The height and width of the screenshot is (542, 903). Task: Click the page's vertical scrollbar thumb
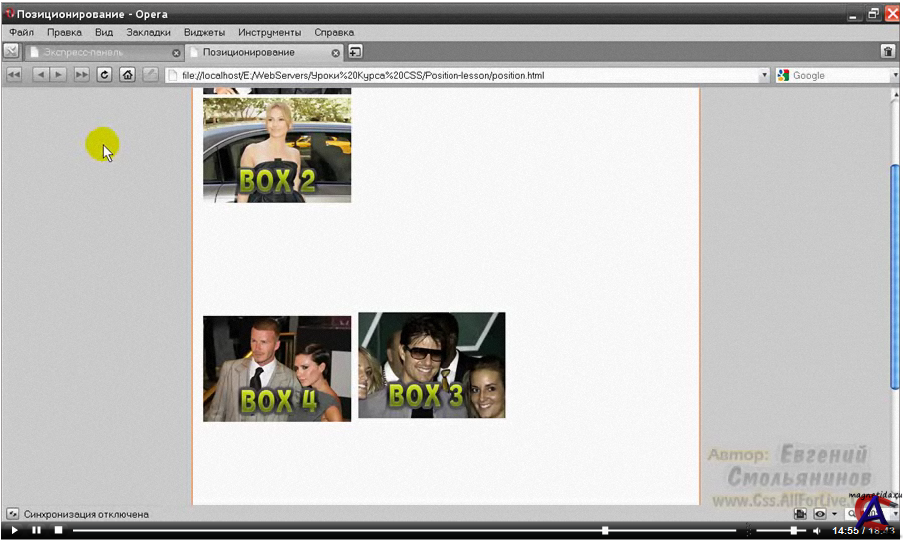pyautogui.click(x=895, y=276)
